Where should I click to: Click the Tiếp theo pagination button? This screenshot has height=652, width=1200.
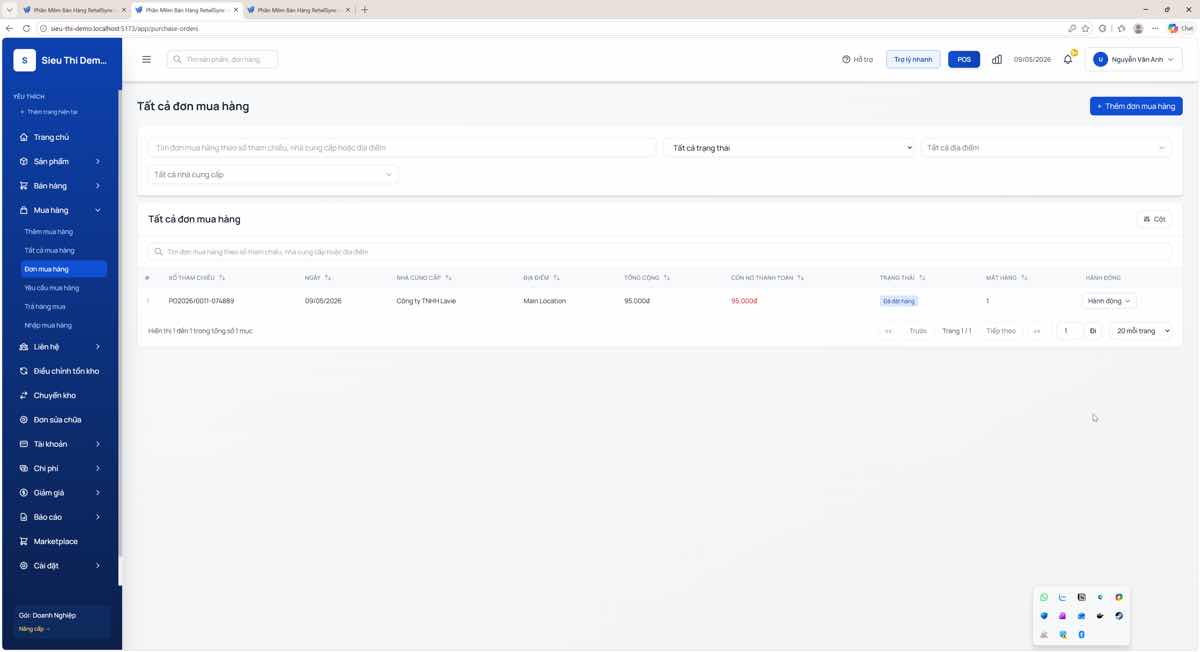pos(1001,331)
